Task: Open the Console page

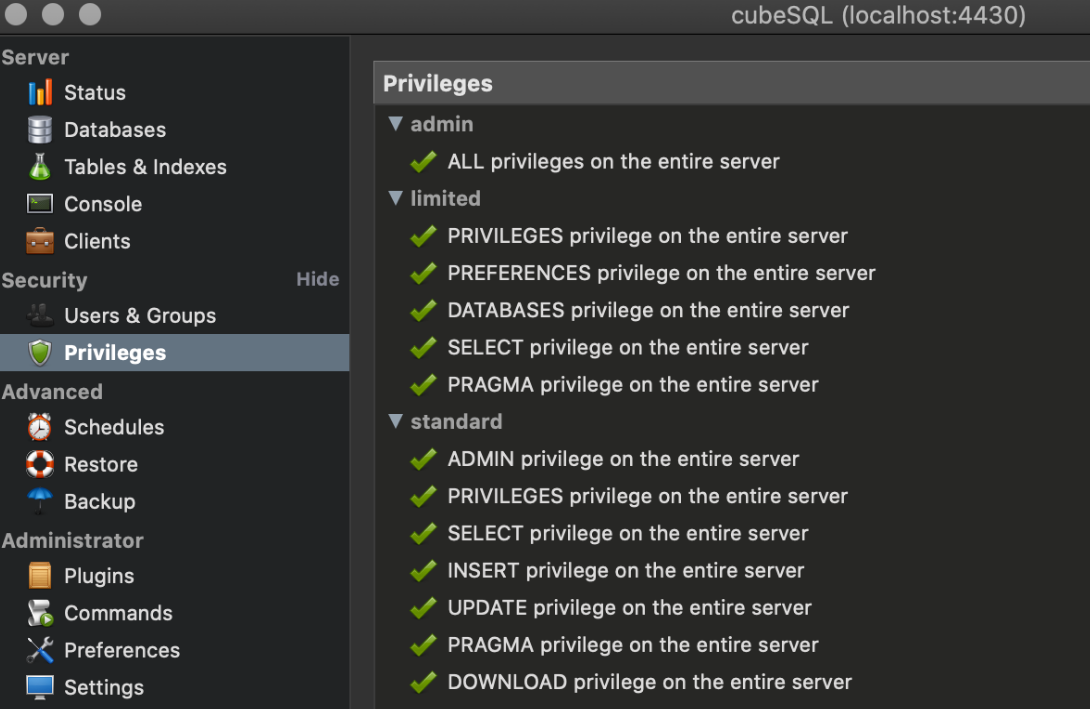Action: (x=103, y=204)
